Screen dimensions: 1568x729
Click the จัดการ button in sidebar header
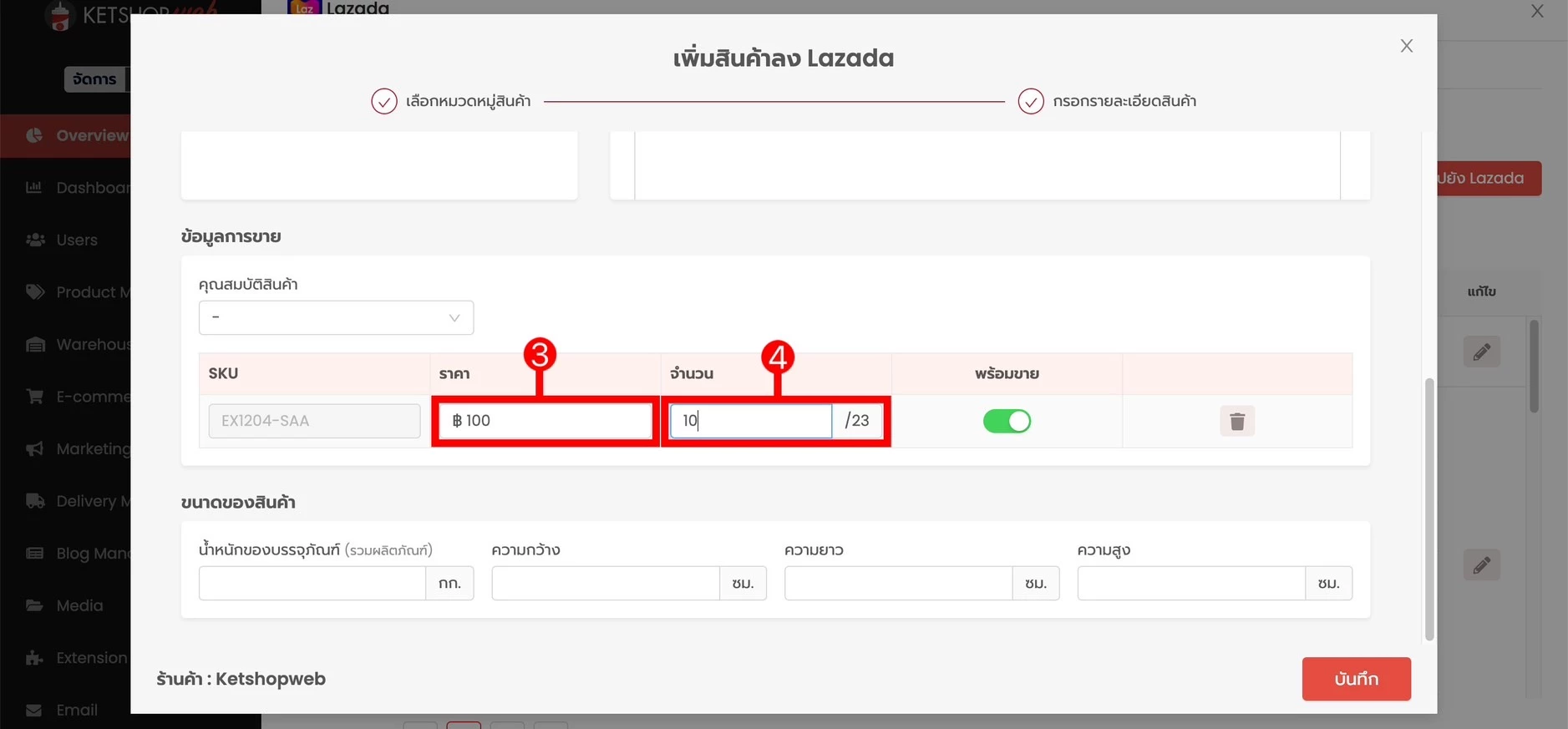(x=96, y=79)
